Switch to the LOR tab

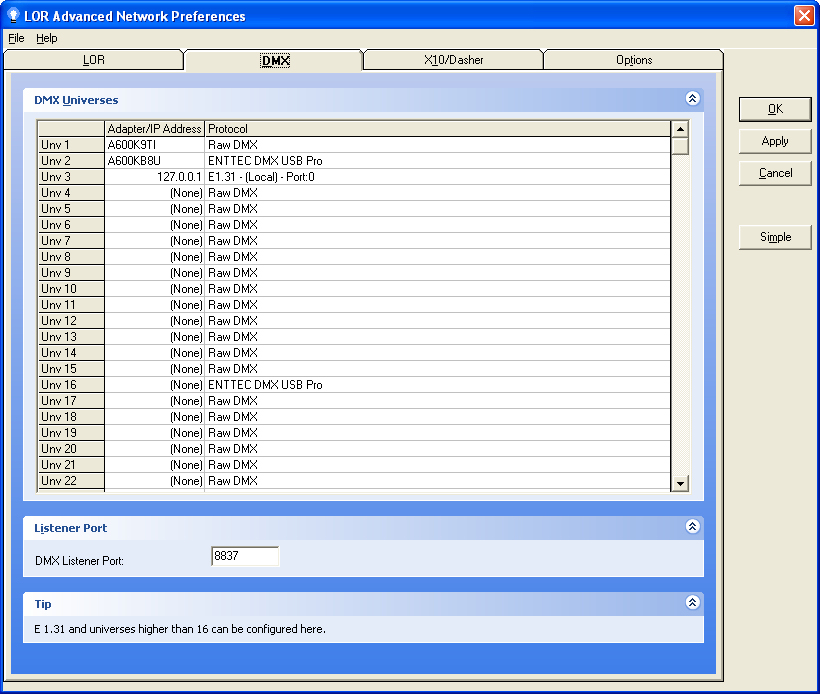pos(93,60)
